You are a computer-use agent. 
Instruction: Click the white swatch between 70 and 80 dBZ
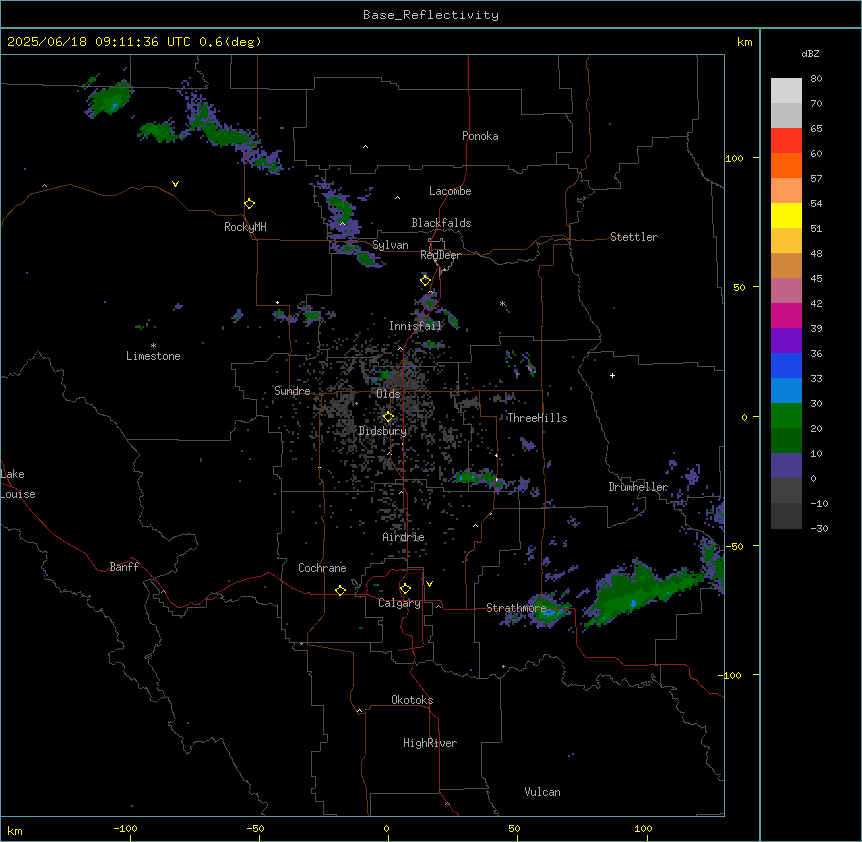(x=786, y=90)
